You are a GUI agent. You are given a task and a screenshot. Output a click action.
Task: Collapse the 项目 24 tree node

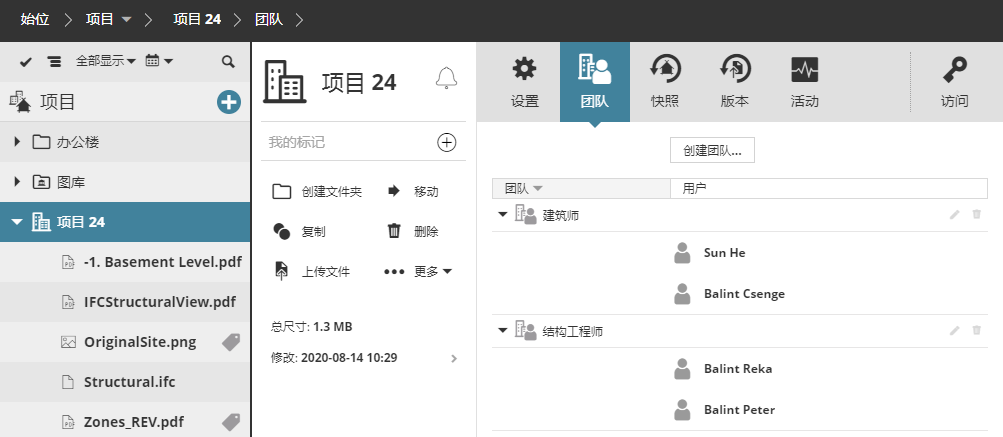tap(17, 222)
